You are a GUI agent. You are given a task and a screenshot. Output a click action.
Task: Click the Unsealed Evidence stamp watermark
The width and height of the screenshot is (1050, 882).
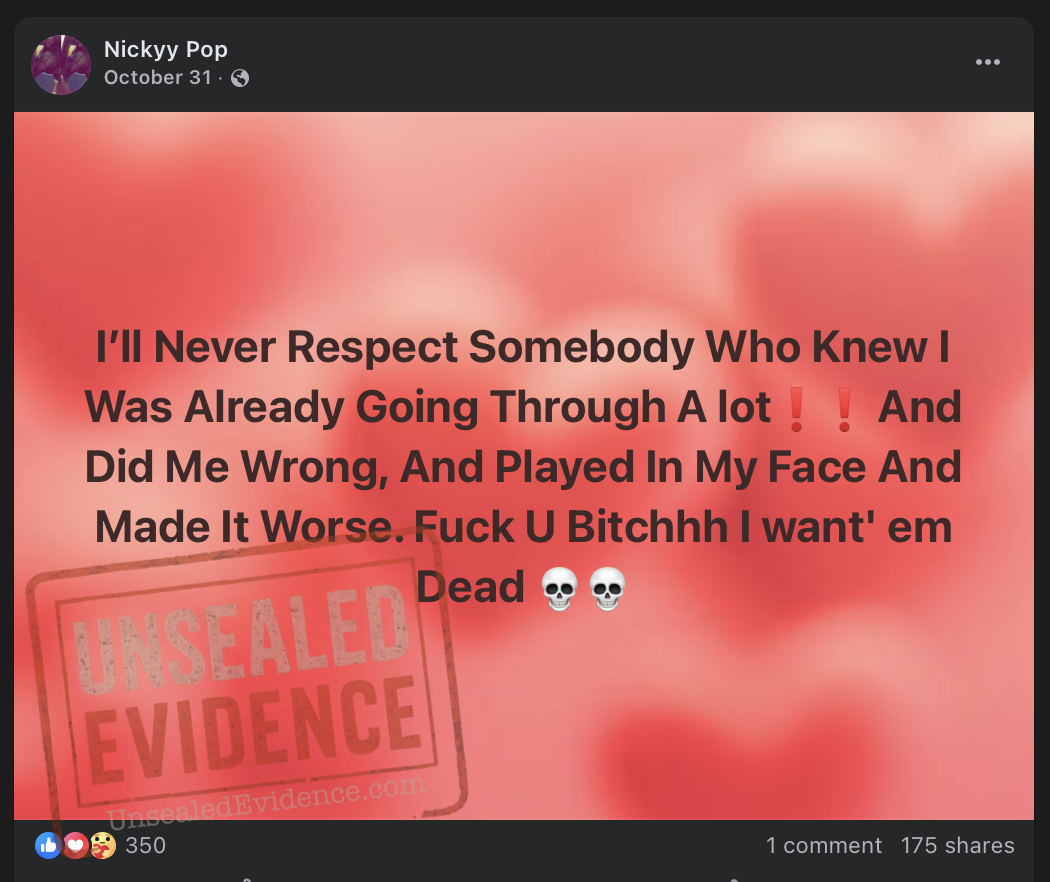tap(246, 676)
